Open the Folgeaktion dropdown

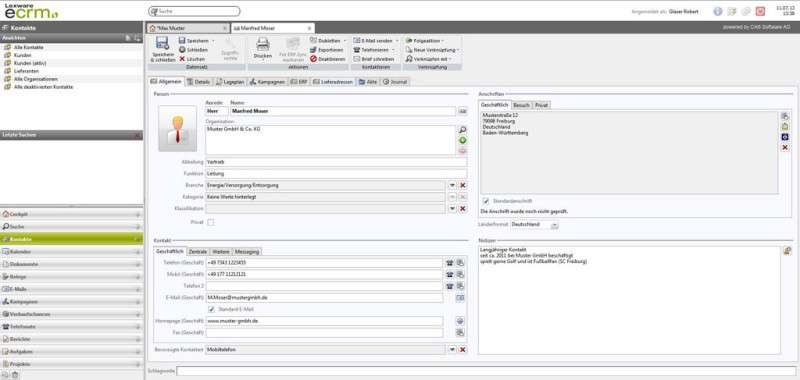pos(442,40)
